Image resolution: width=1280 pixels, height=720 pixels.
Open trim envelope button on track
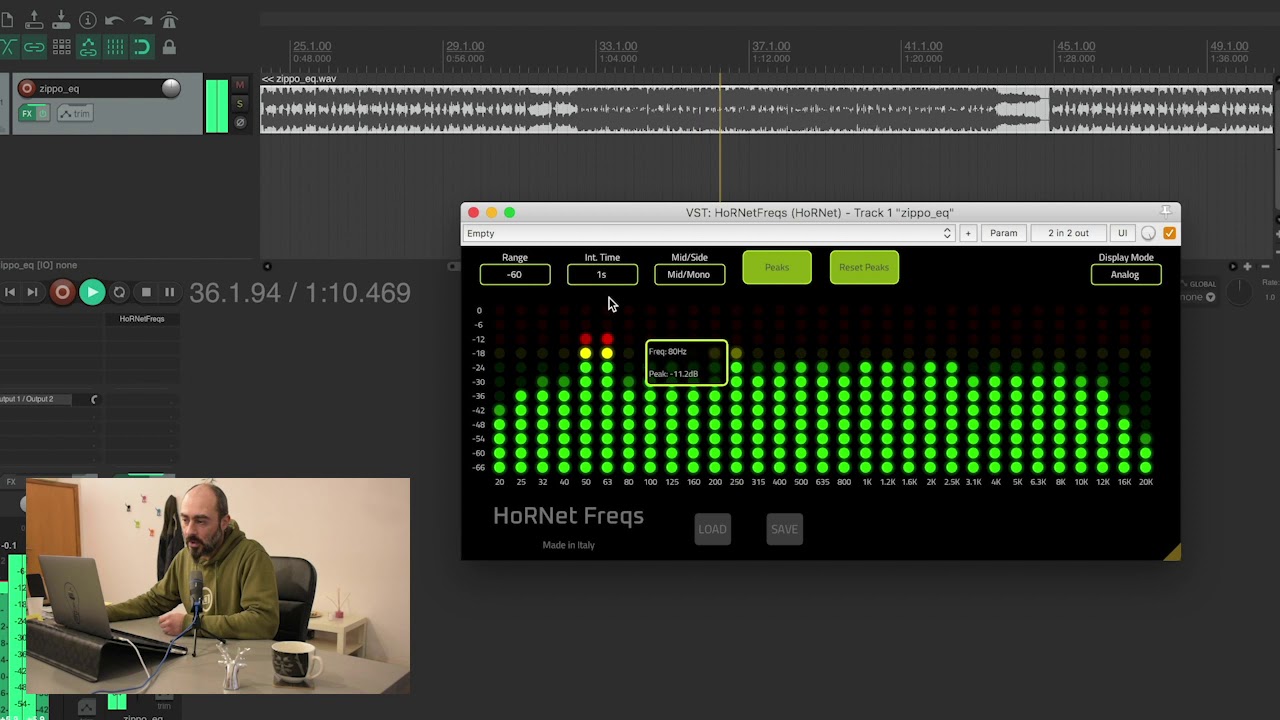(75, 113)
